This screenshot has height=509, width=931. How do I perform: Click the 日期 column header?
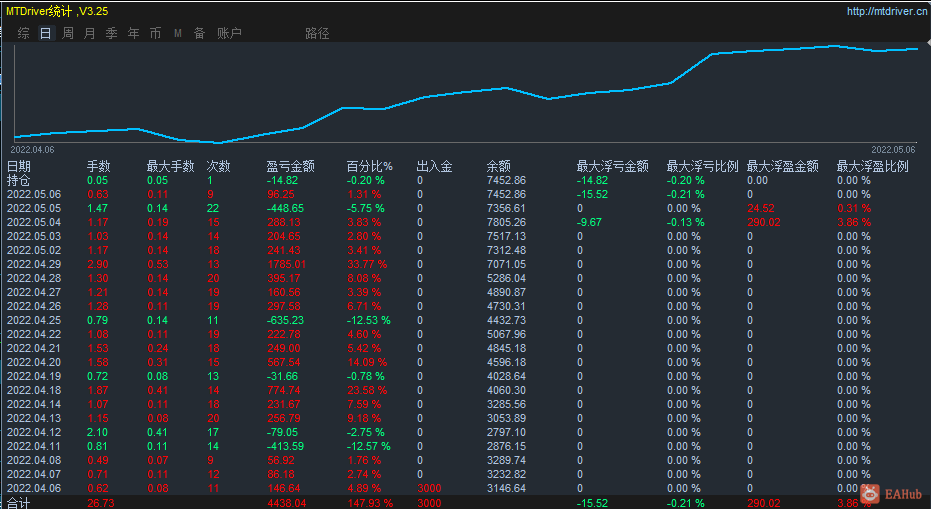point(18,166)
